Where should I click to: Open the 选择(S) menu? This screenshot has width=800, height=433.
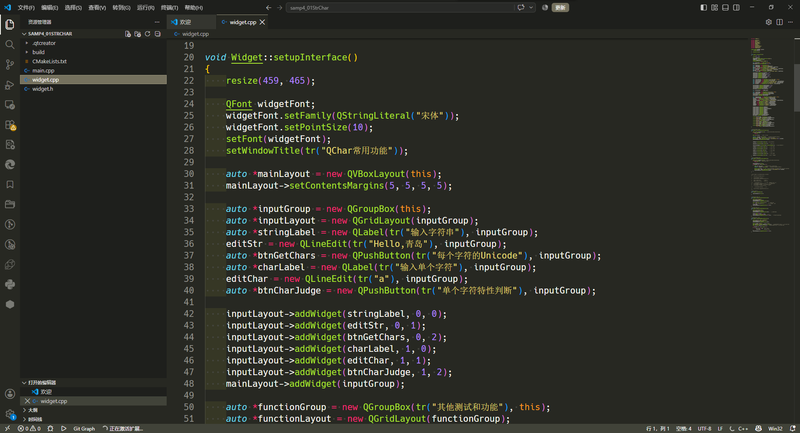73,8
